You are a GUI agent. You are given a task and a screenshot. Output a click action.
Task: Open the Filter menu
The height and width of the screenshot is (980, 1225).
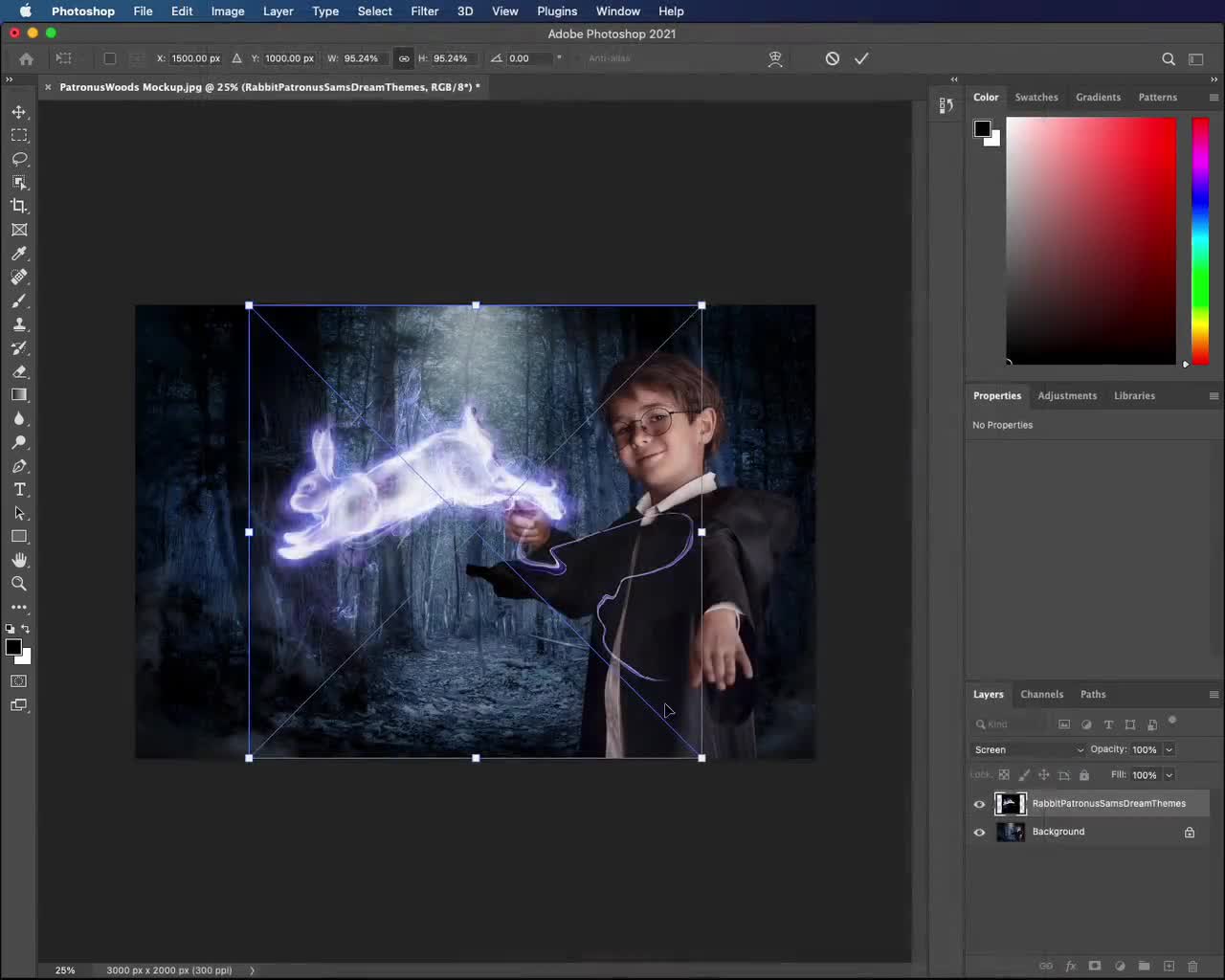[424, 11]
